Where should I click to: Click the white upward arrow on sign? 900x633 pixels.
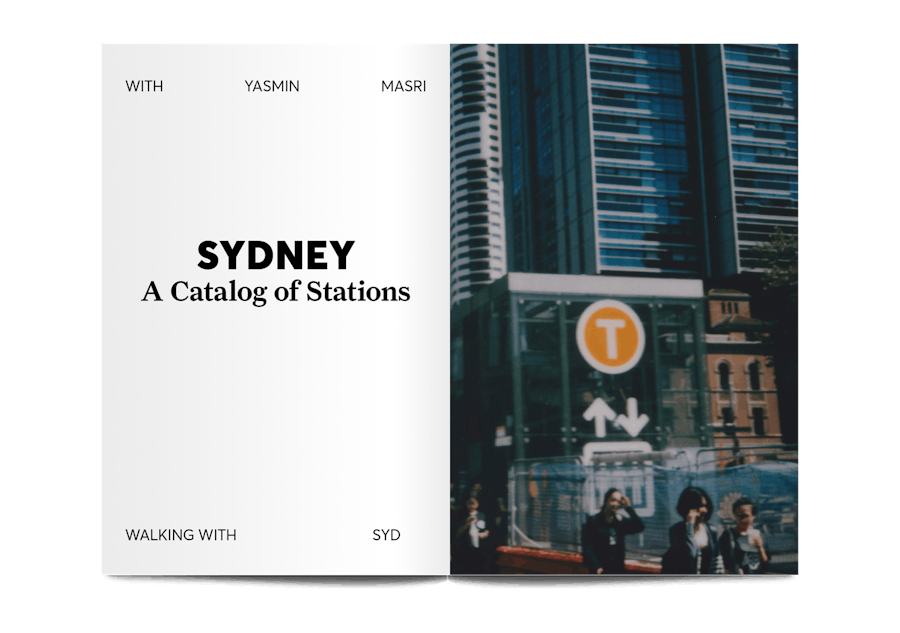tap(599, 416)
